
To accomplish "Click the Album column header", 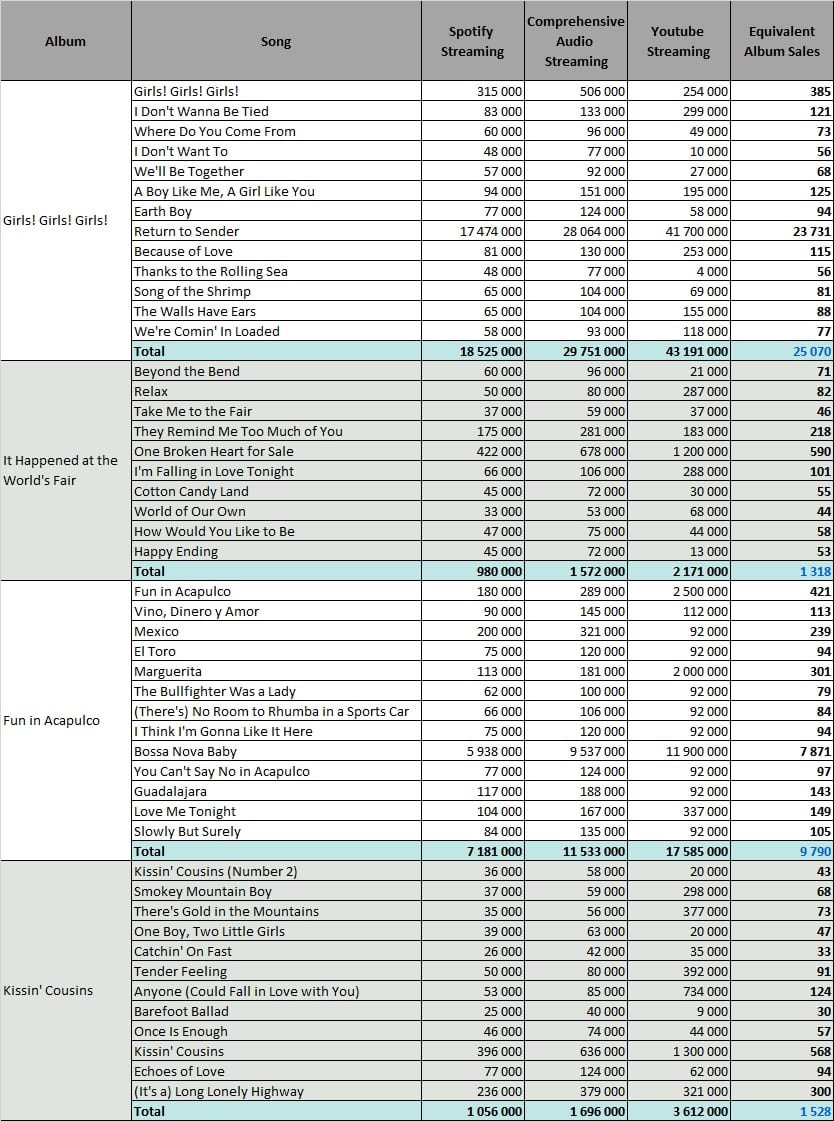I will (66, 41).
